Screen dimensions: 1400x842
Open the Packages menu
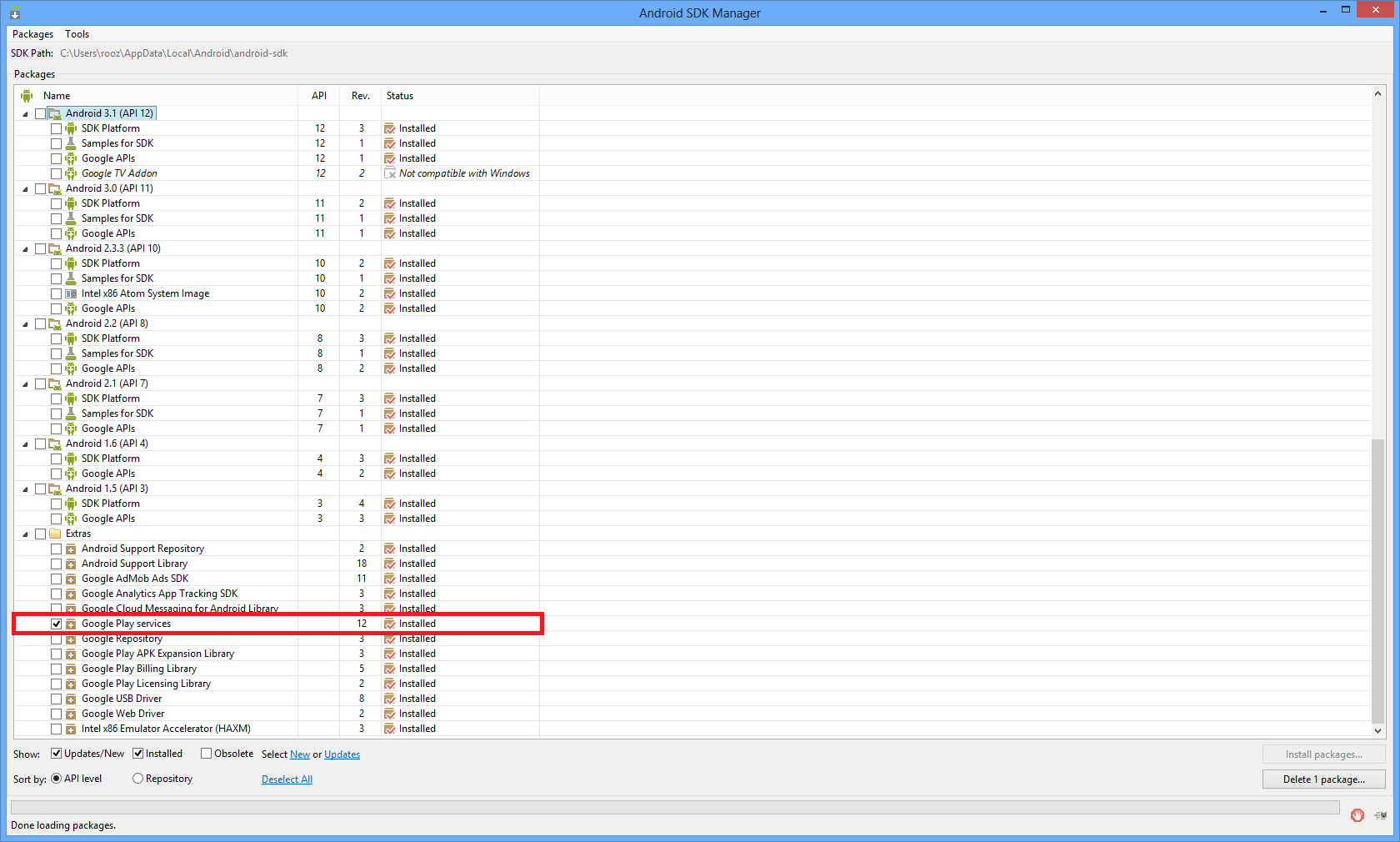(32, 34)
